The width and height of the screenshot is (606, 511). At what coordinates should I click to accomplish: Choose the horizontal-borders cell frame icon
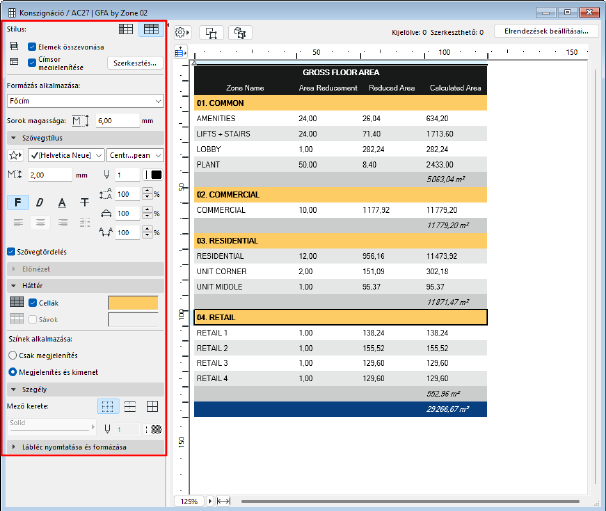(x=129, y=406)
